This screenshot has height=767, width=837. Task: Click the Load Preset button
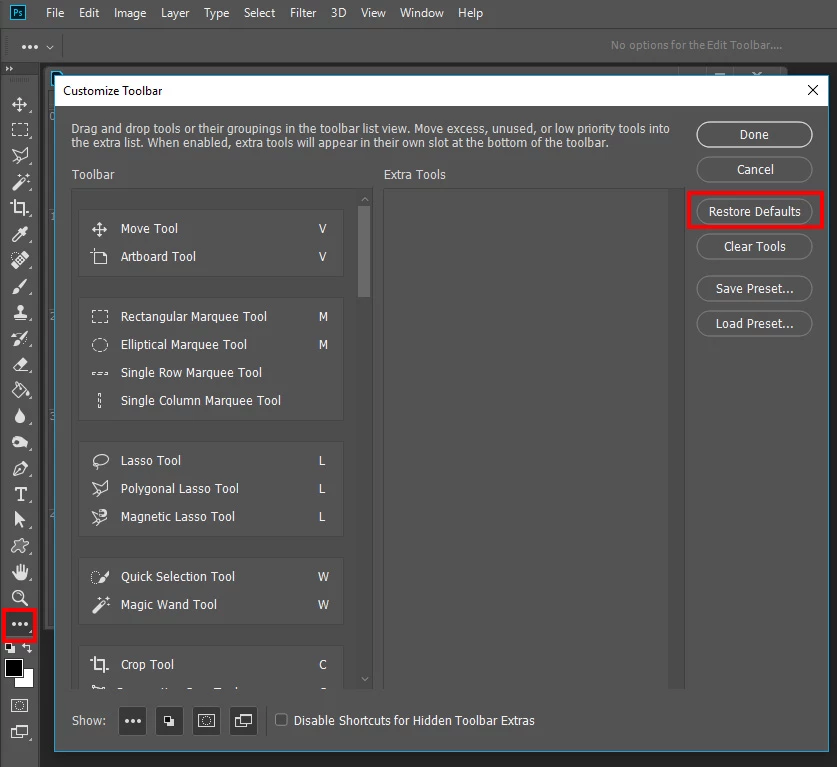754,324
